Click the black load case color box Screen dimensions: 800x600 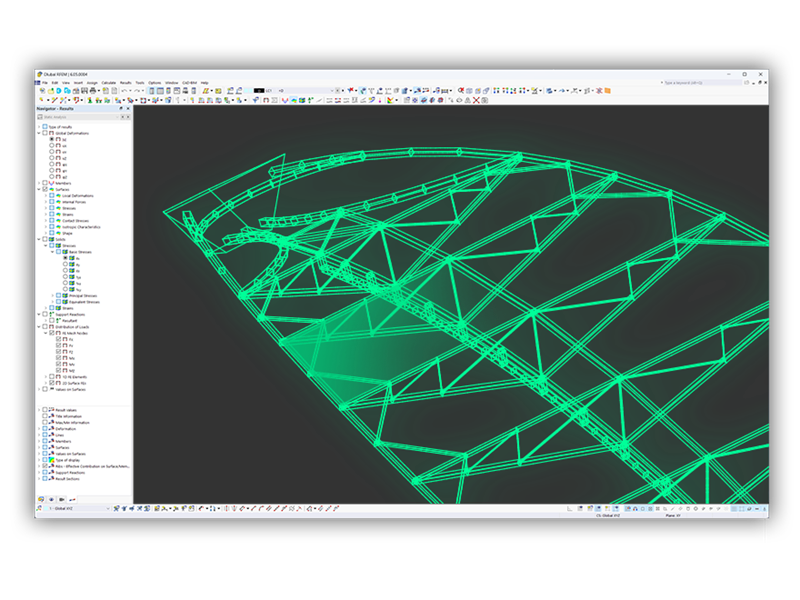click(x=259, y=91)
